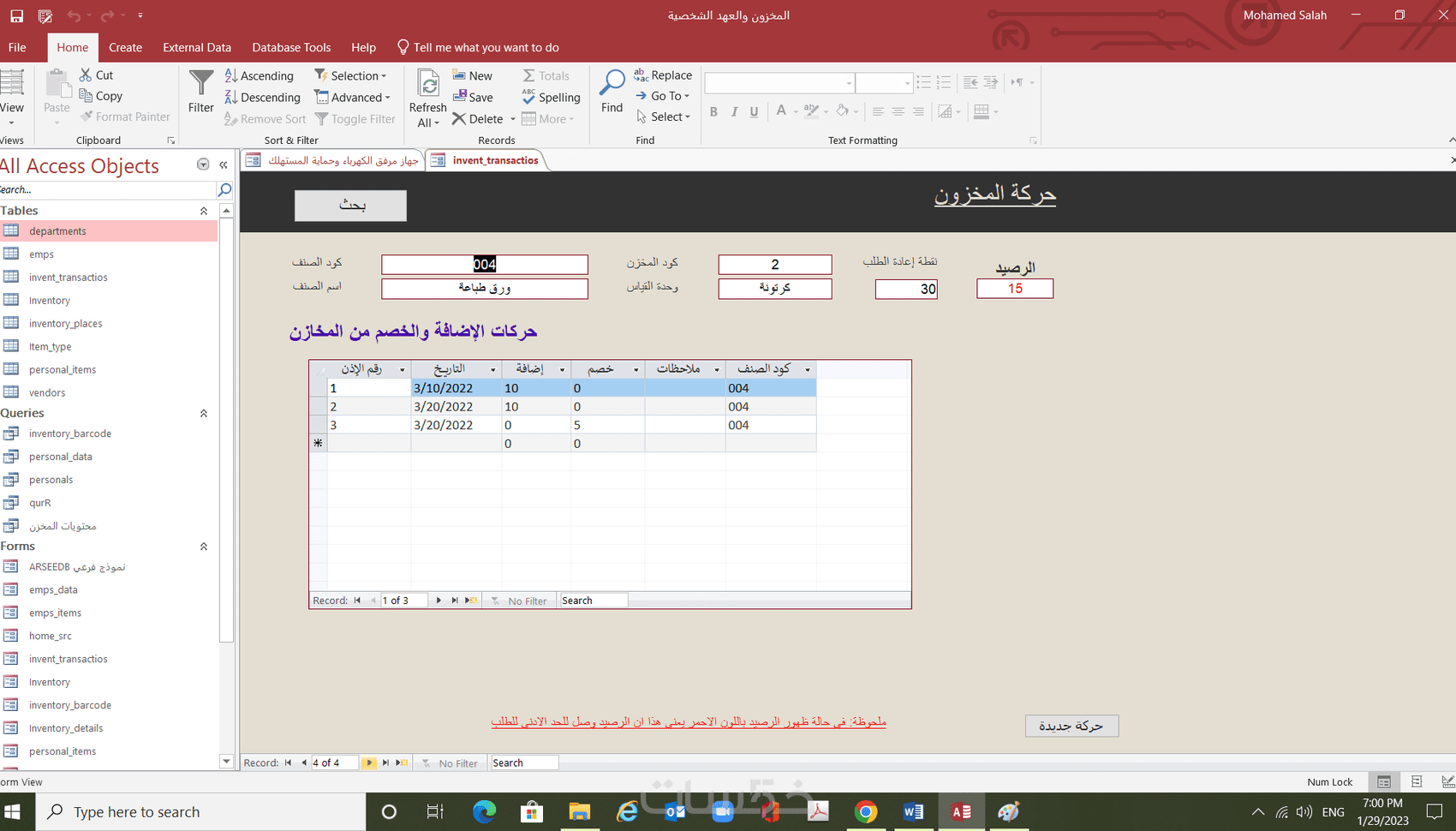Open the Database Tools tab

[291, 47]
